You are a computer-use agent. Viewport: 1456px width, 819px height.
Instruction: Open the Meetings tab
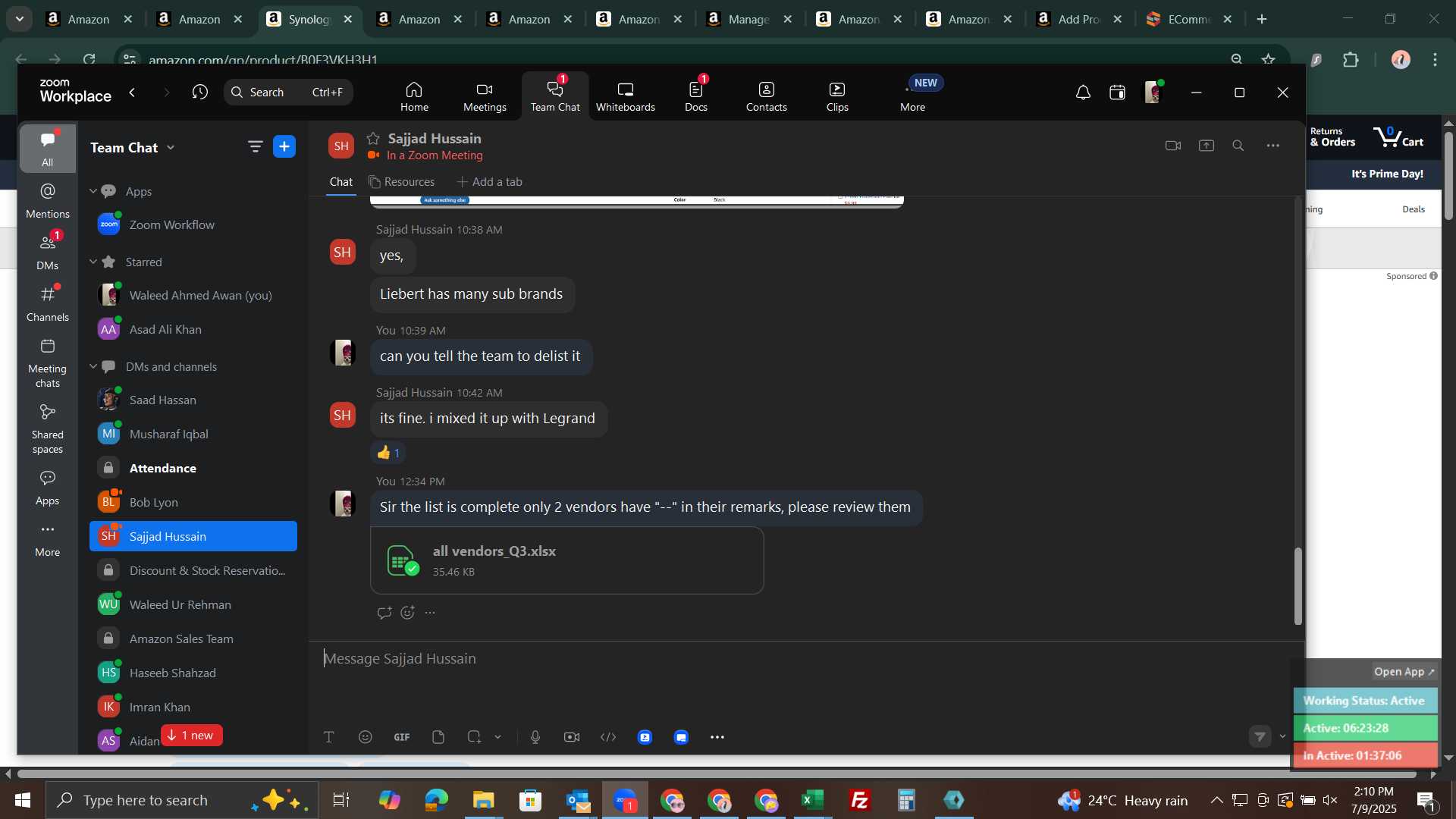(x=485, y=96)
